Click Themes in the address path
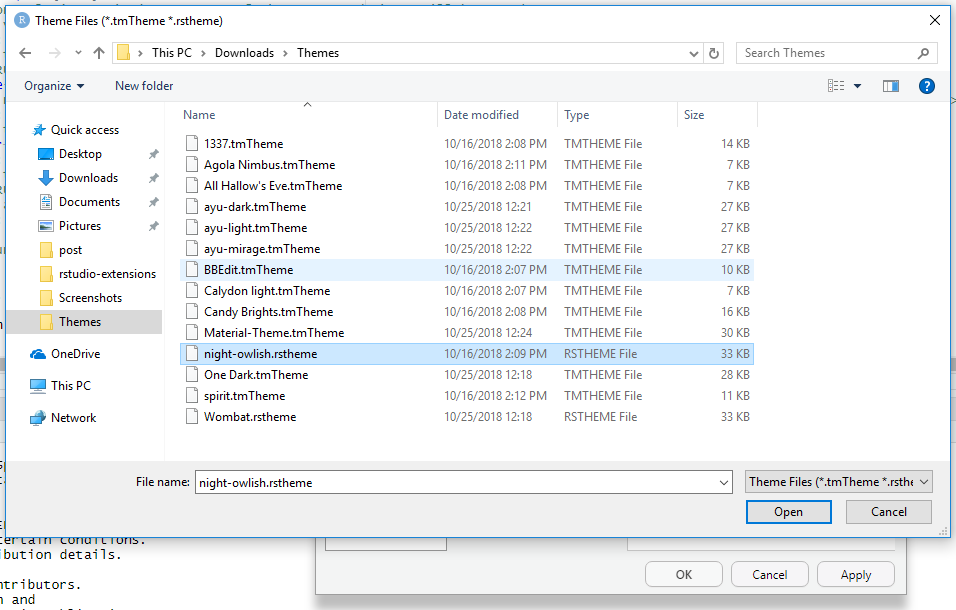The image size is (956, 610). tap(318, 53)
